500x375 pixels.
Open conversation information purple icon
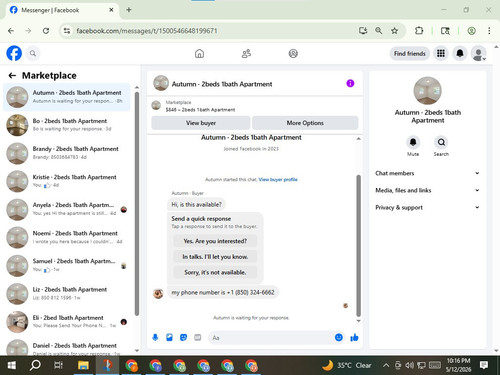pos(350,83)
